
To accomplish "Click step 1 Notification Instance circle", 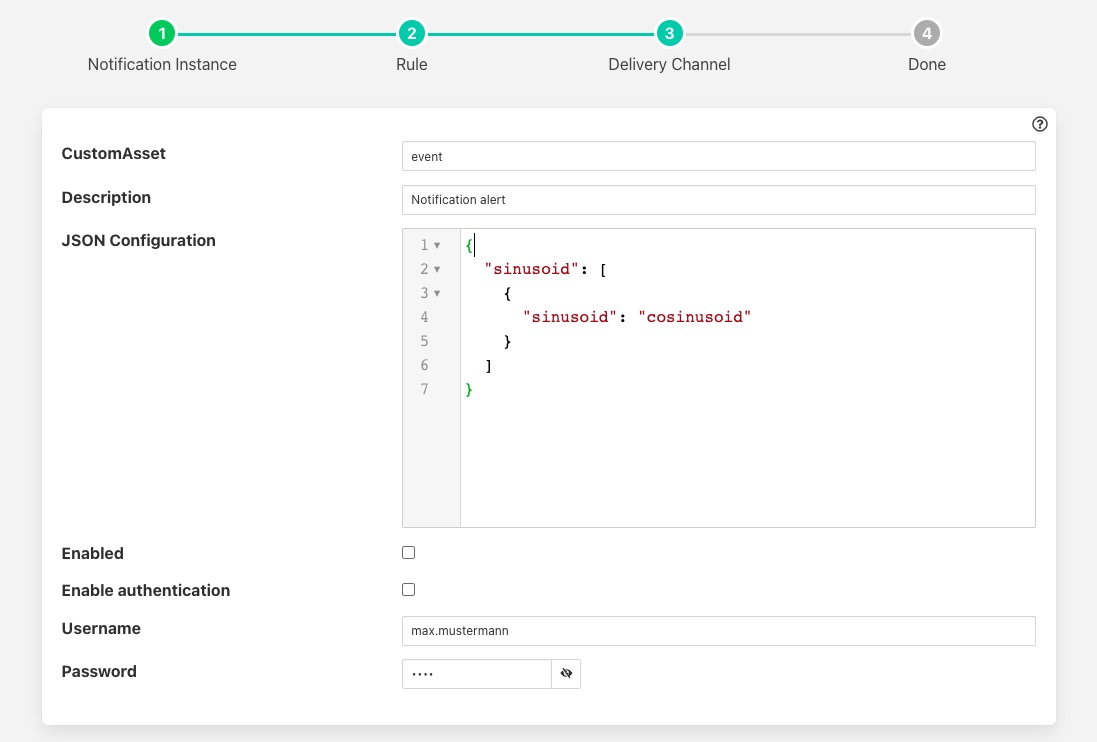I will click(162, 34).
